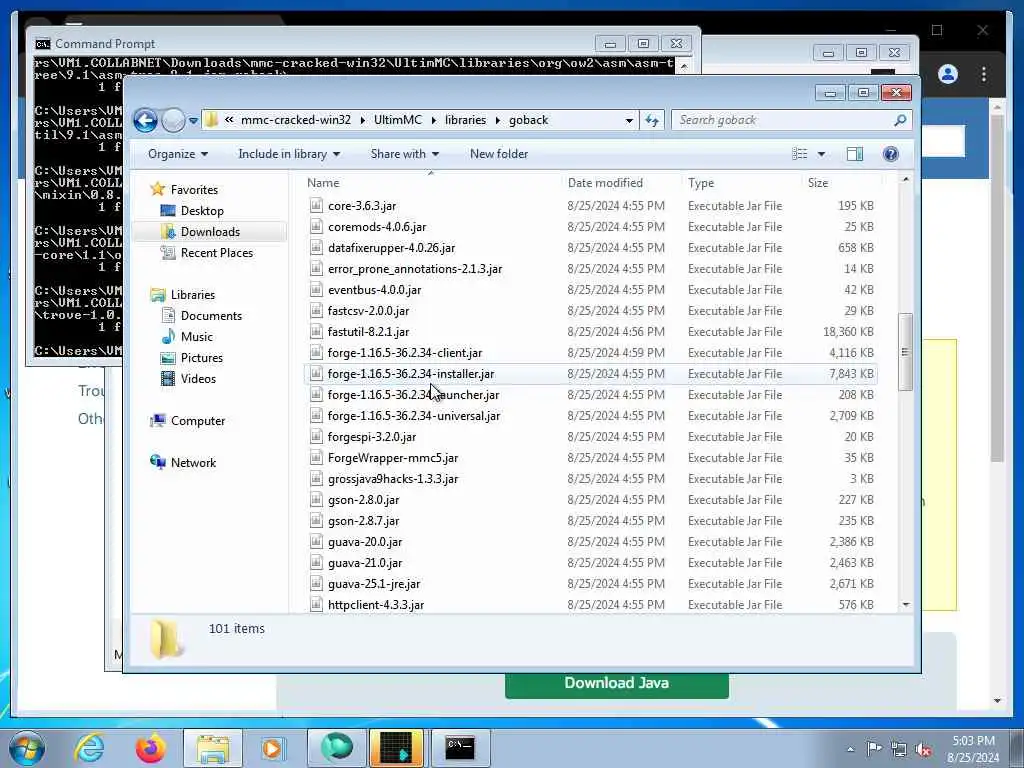Toggle the preview pane
Viewport: 1024px width, 768px height.
pos(855,154)
